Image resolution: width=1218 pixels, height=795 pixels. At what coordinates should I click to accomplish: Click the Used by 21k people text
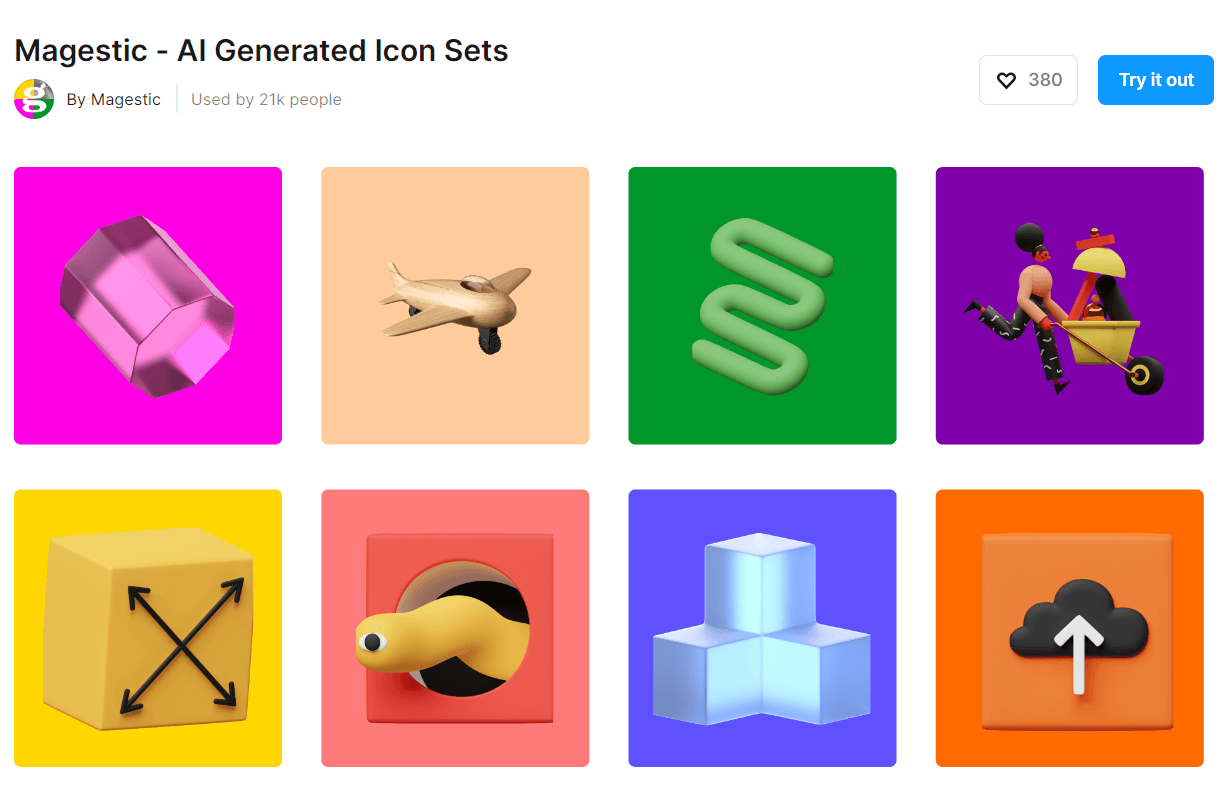click(x=266, y=99)
